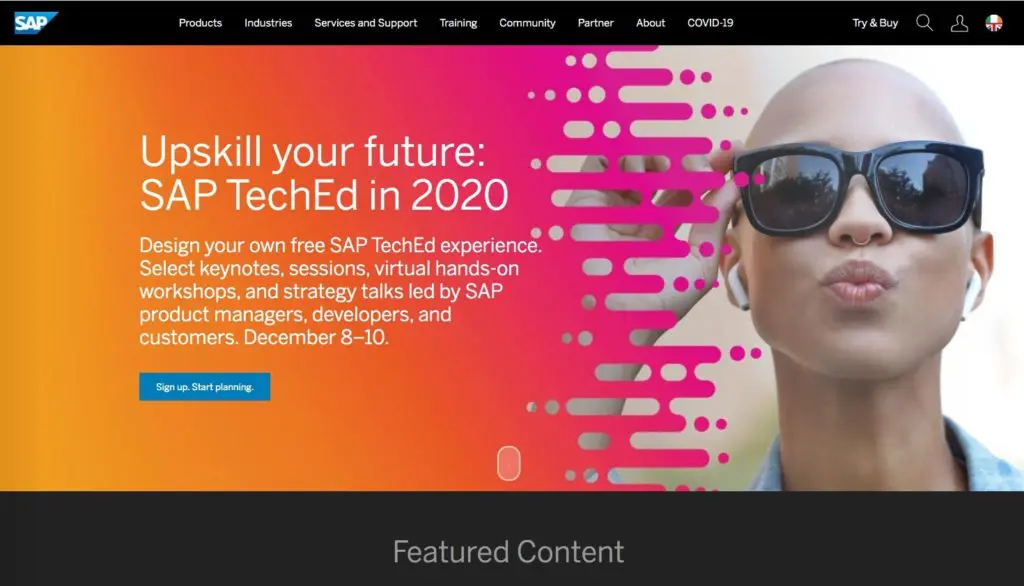
Task: Expand the Products navigation menu
Action: coord(200,23)
